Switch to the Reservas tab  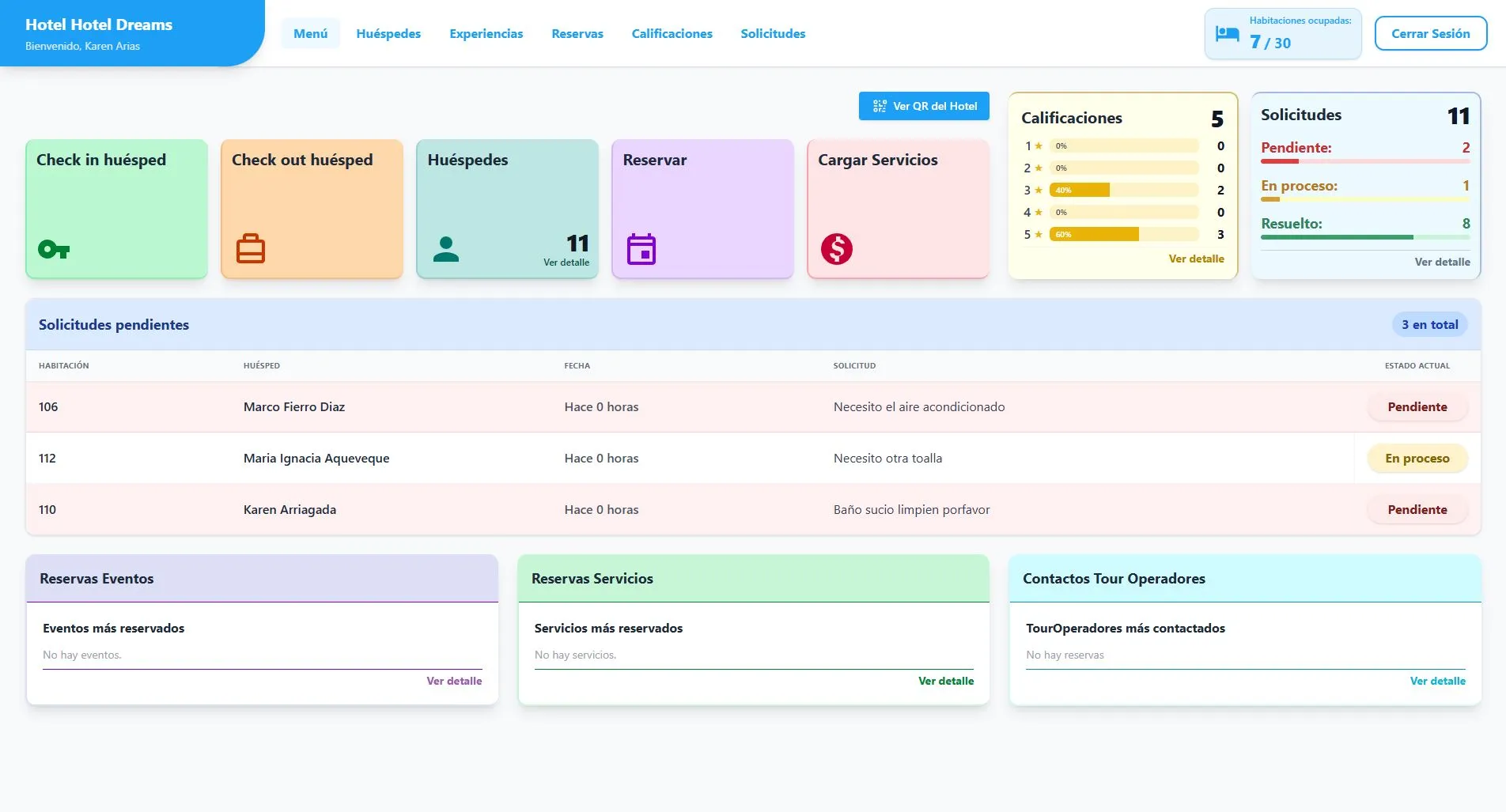coord(577,33)
